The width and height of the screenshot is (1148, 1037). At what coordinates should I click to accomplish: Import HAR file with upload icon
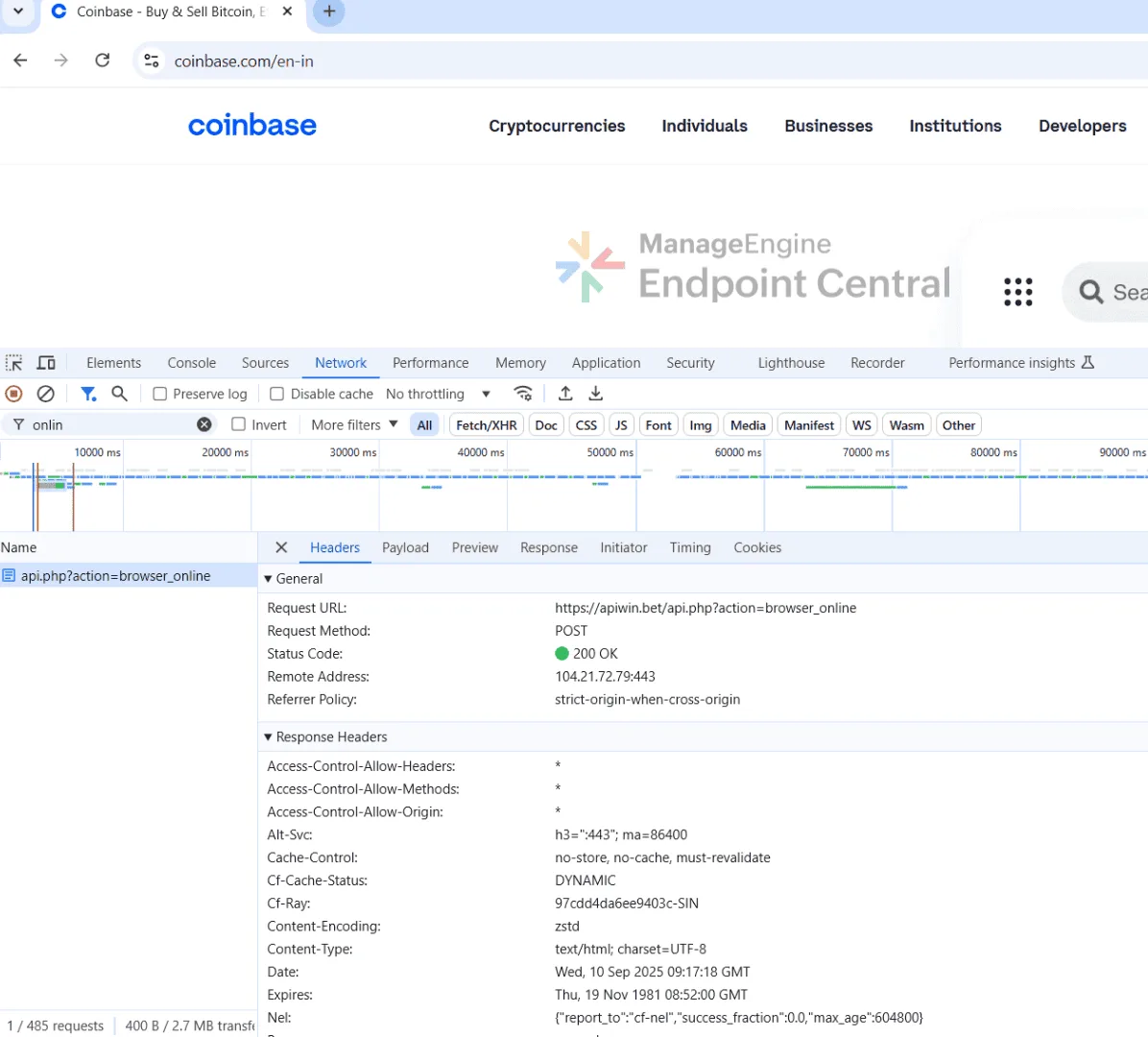[565, 394]
